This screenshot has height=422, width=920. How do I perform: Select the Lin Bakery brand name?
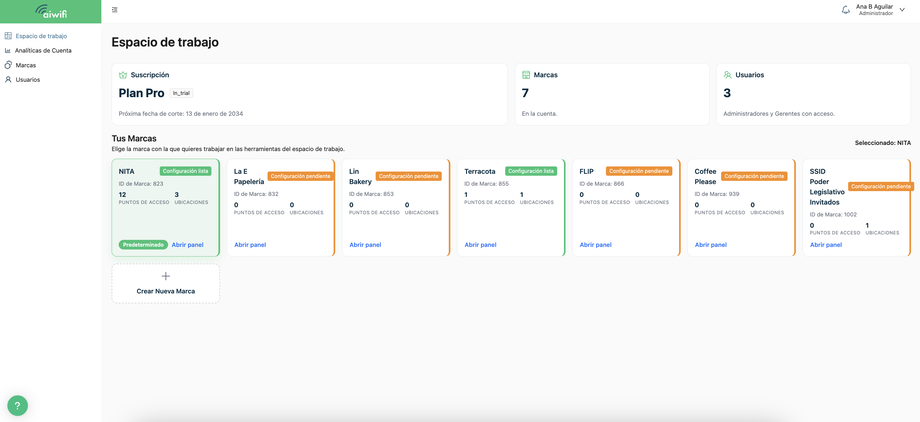click(x=360, y=177)
